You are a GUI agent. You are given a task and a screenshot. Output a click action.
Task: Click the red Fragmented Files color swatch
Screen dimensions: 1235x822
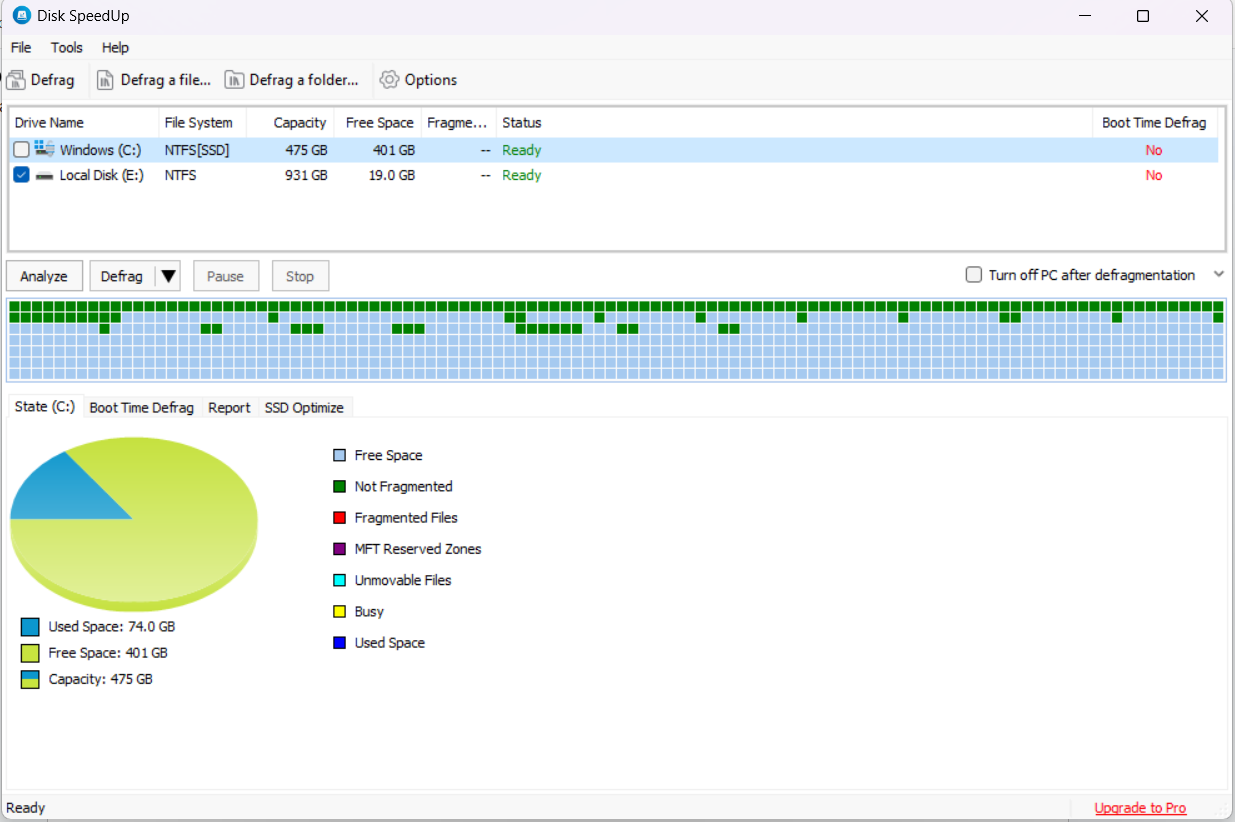coord(340,518)
